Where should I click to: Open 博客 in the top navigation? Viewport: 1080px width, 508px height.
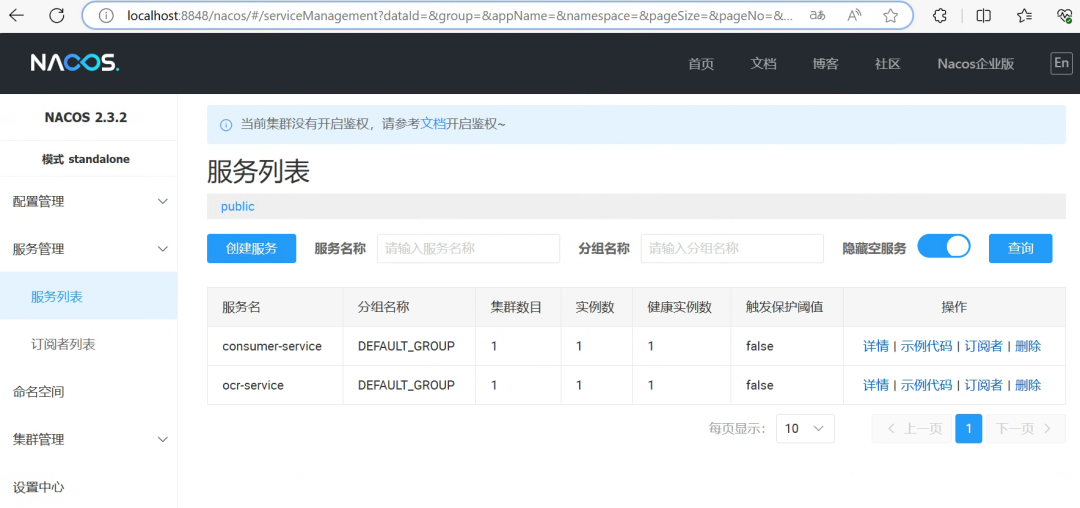pyautogui.click(x=825, y=64)
